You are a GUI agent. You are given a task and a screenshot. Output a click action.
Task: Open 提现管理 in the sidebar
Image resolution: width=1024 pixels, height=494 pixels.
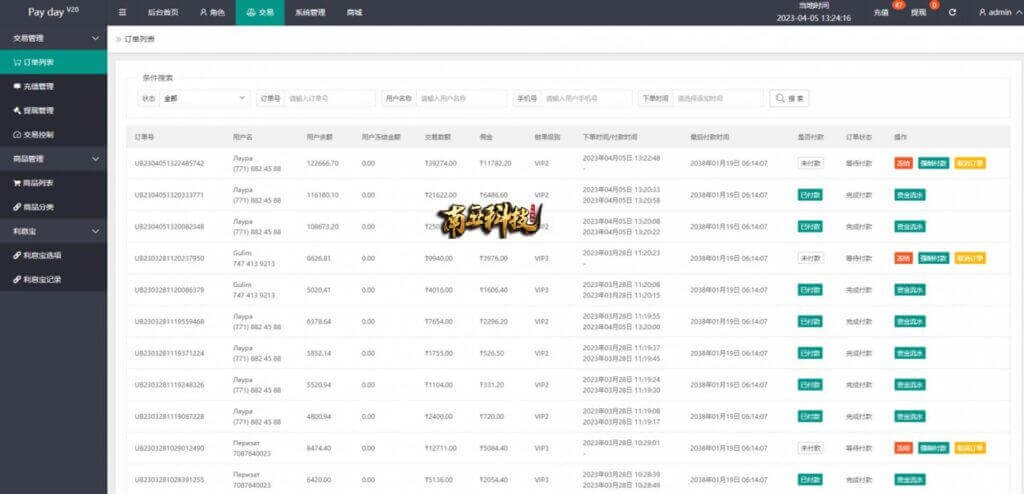tap(38, 110)
